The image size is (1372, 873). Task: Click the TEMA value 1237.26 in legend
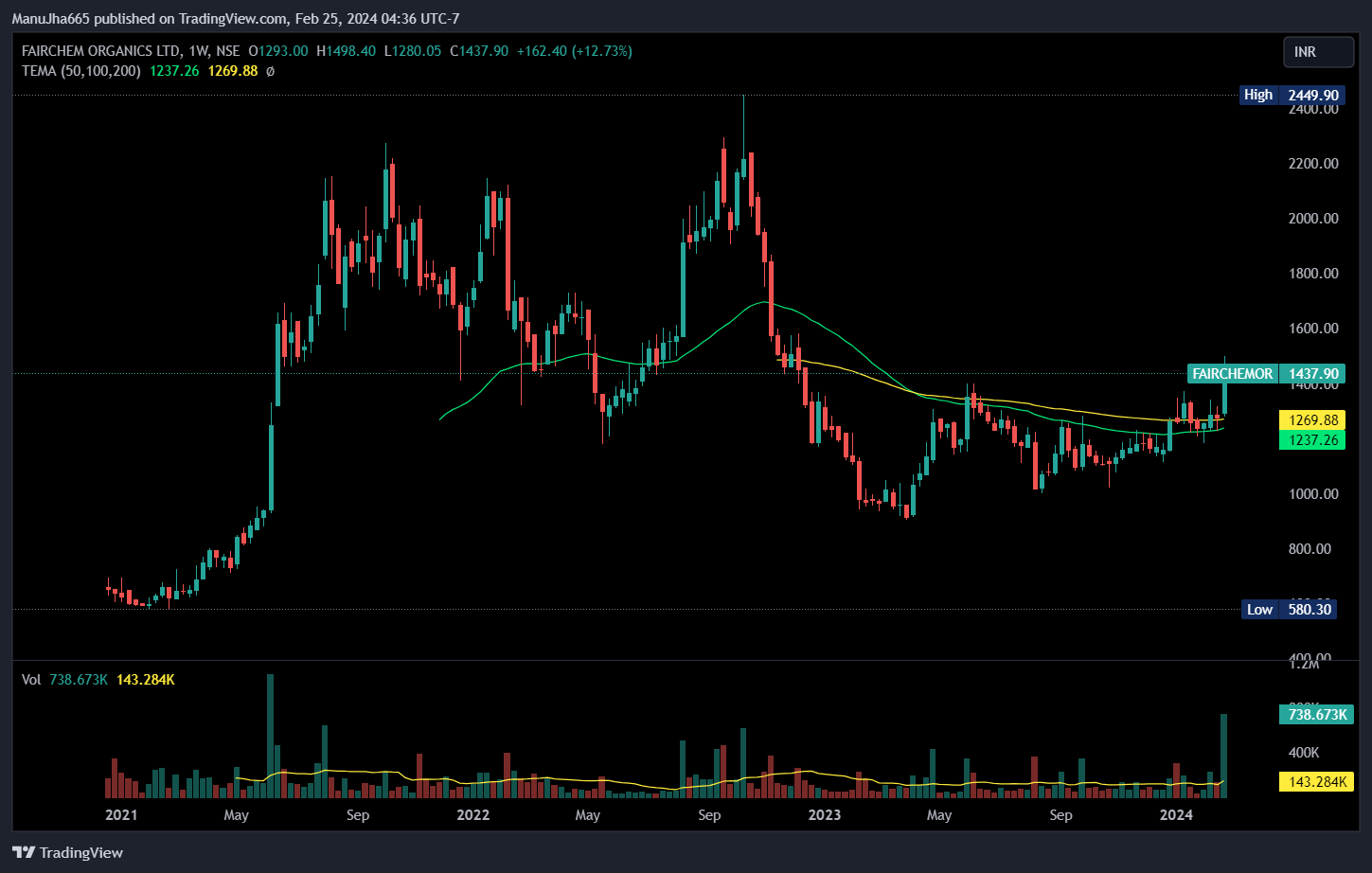[x=174, y=71]
